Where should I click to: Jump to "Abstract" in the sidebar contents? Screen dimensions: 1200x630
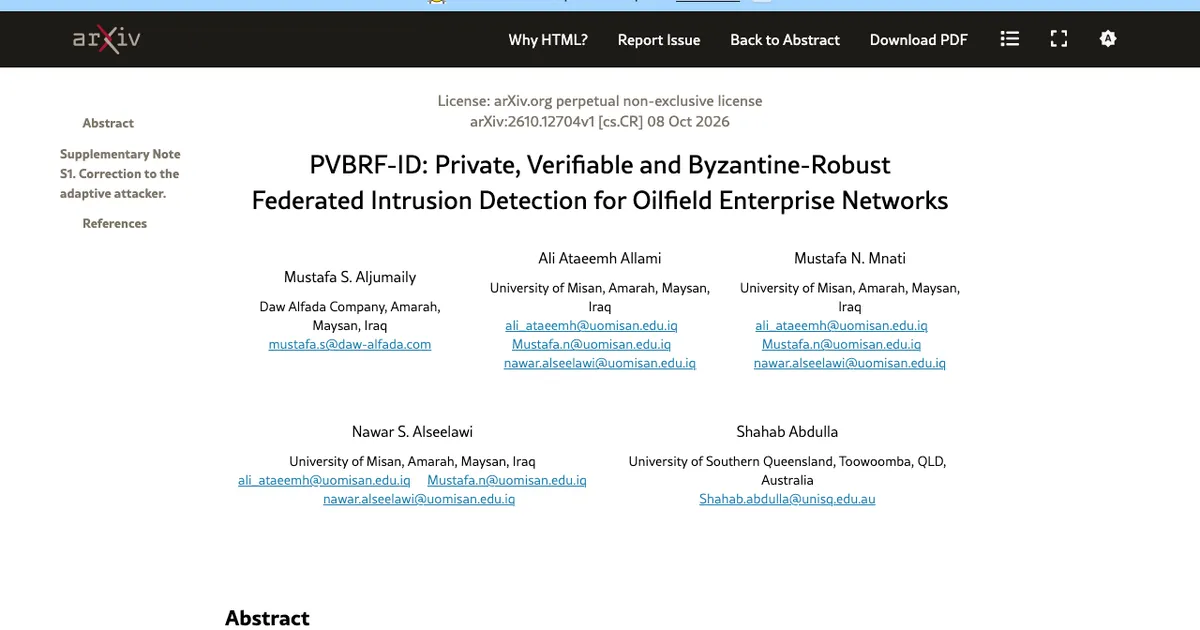(x=108, y=123)
